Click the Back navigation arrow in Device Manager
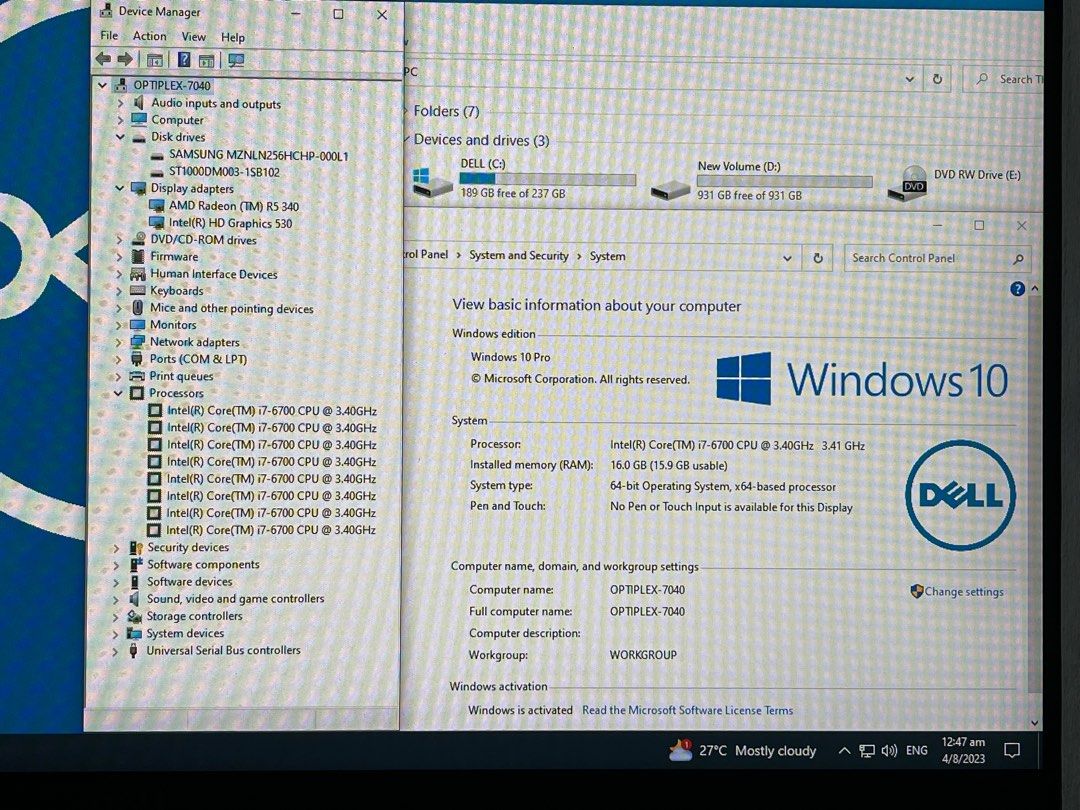1080x810 pixels. click(103, 60)
